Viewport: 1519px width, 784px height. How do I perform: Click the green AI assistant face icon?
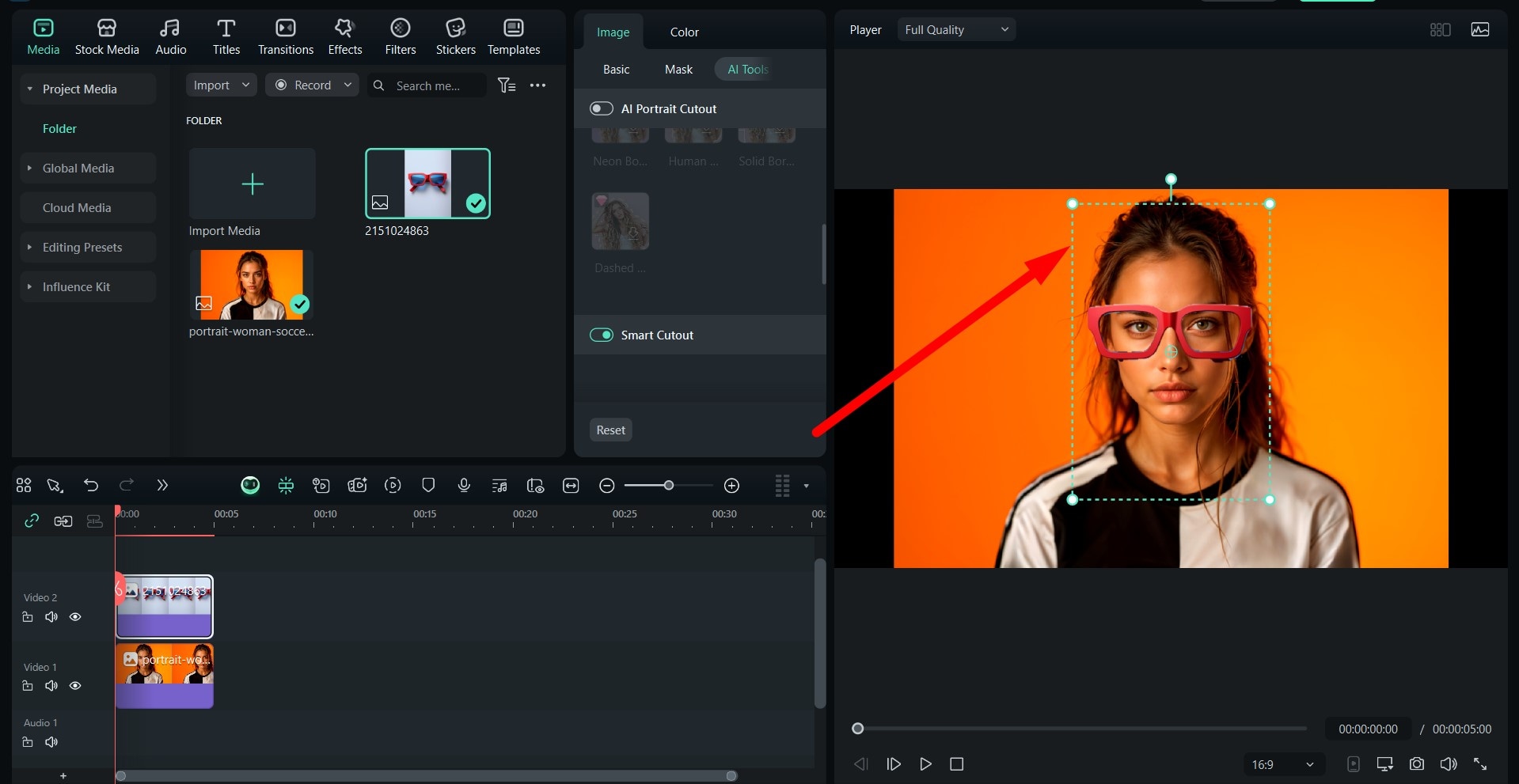coord(250,485)
